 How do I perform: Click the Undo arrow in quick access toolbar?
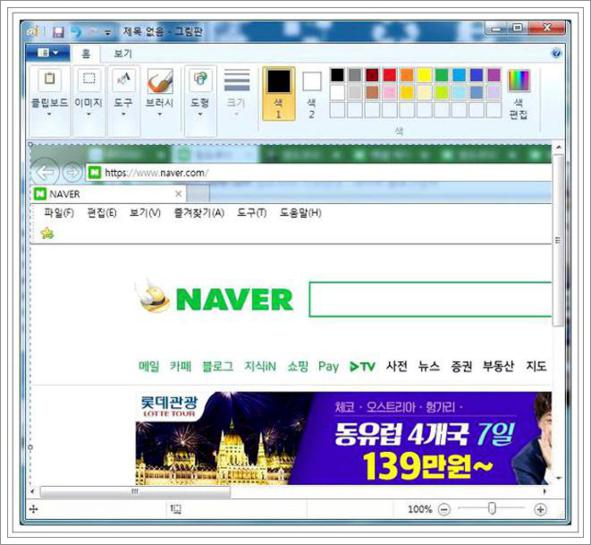tap(76, 32)
